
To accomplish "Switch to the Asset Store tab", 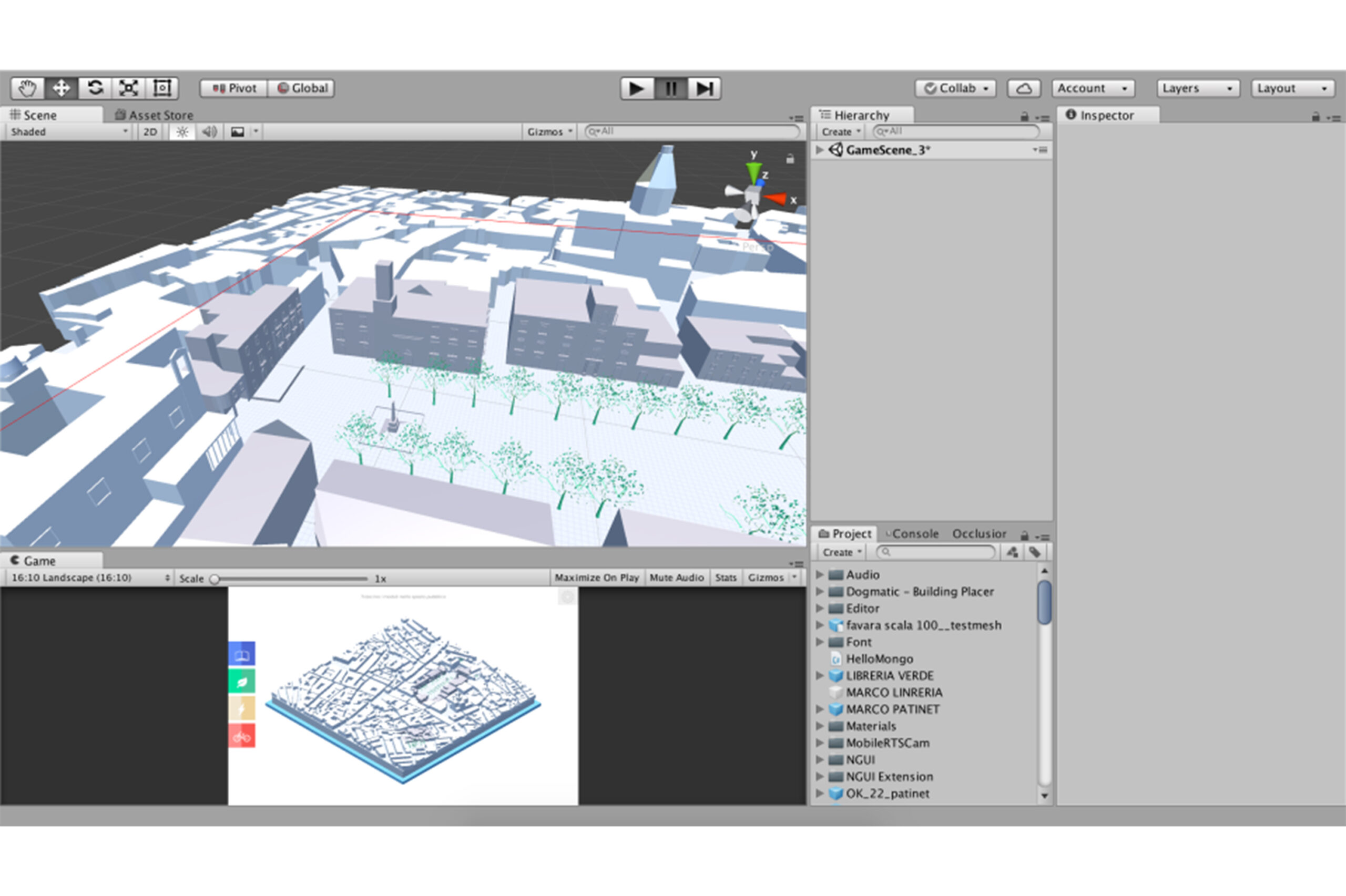I will point(155,116).
